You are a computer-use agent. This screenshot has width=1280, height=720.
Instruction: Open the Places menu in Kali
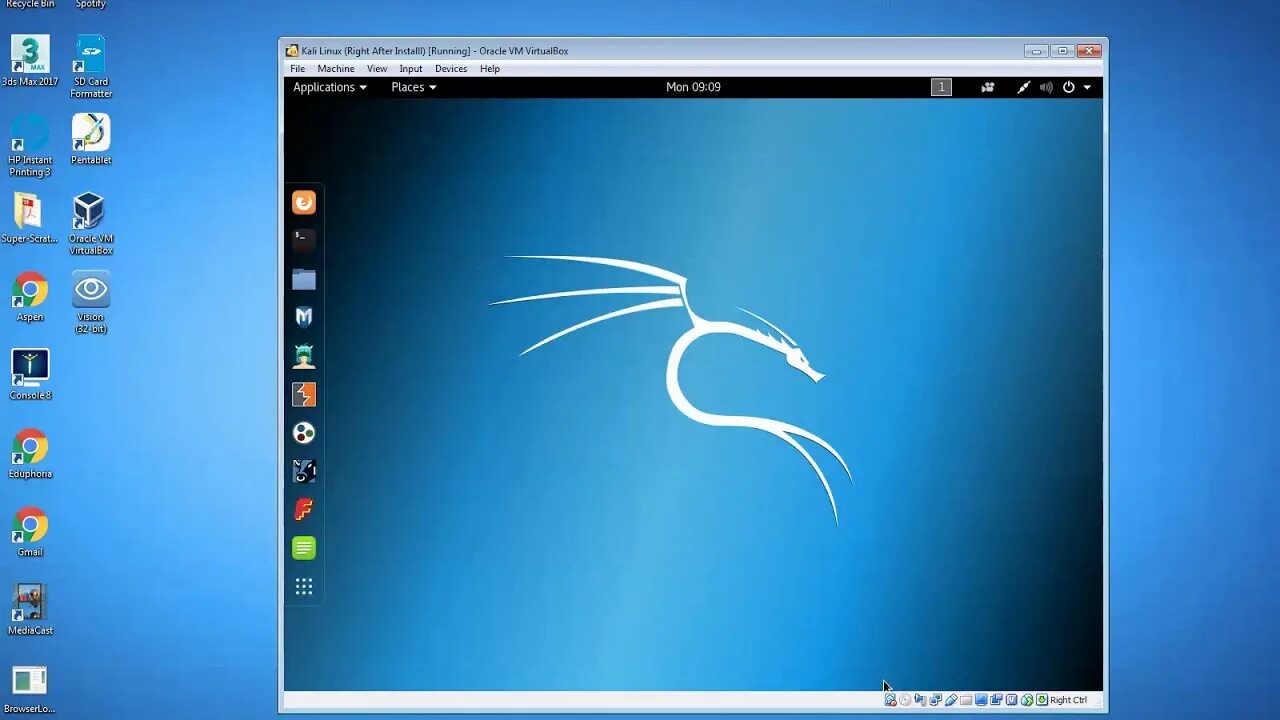(x=413, y=87)
